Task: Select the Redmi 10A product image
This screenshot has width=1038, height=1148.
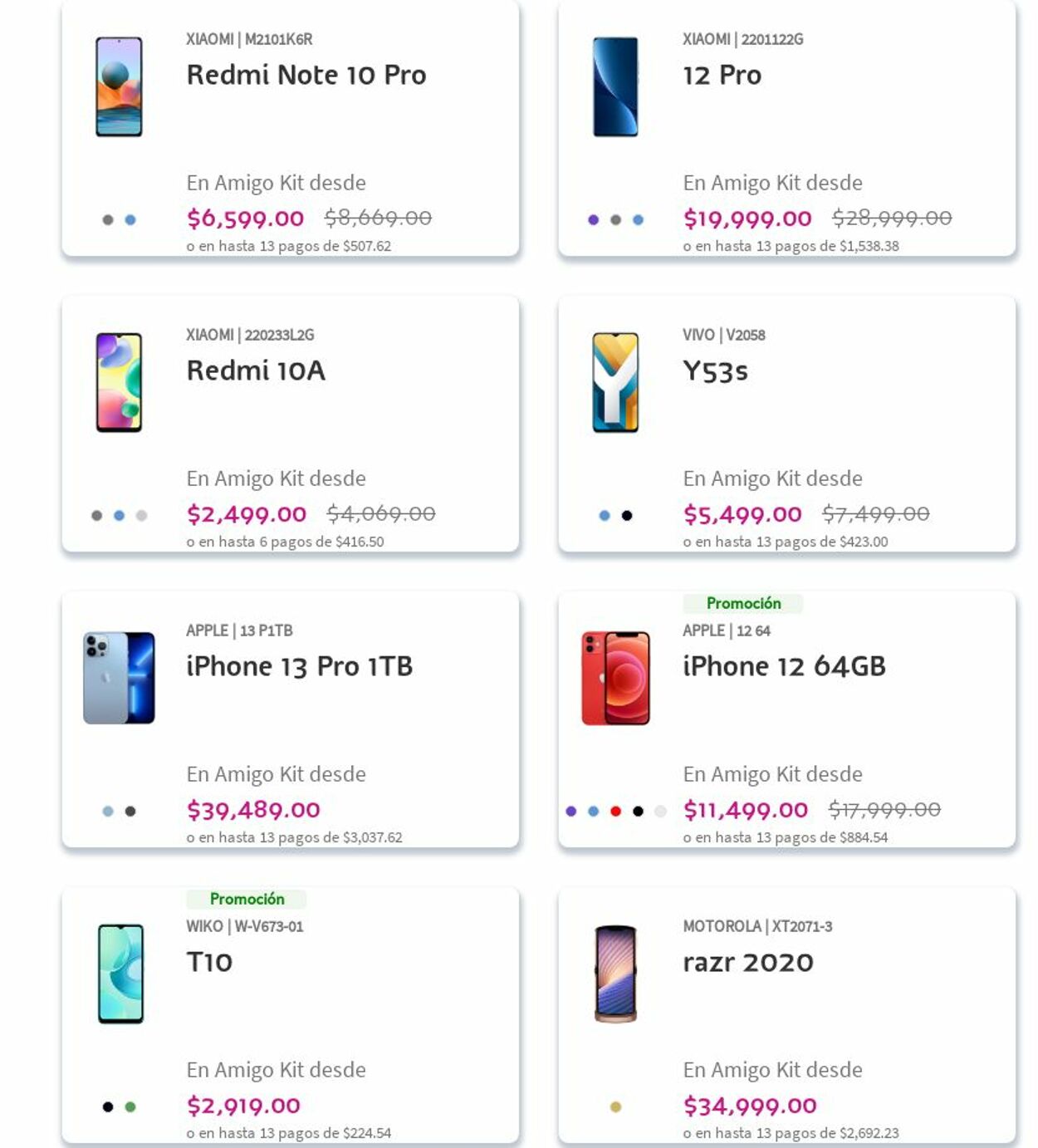Action: tap(119, 383)
